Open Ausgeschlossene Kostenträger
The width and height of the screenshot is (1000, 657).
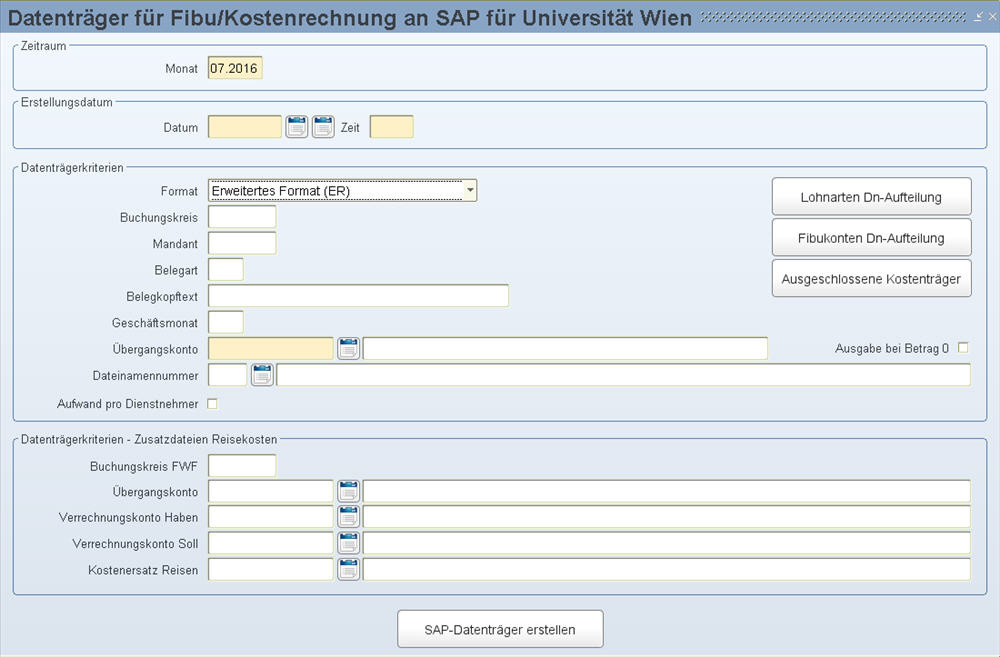point(871,278)
